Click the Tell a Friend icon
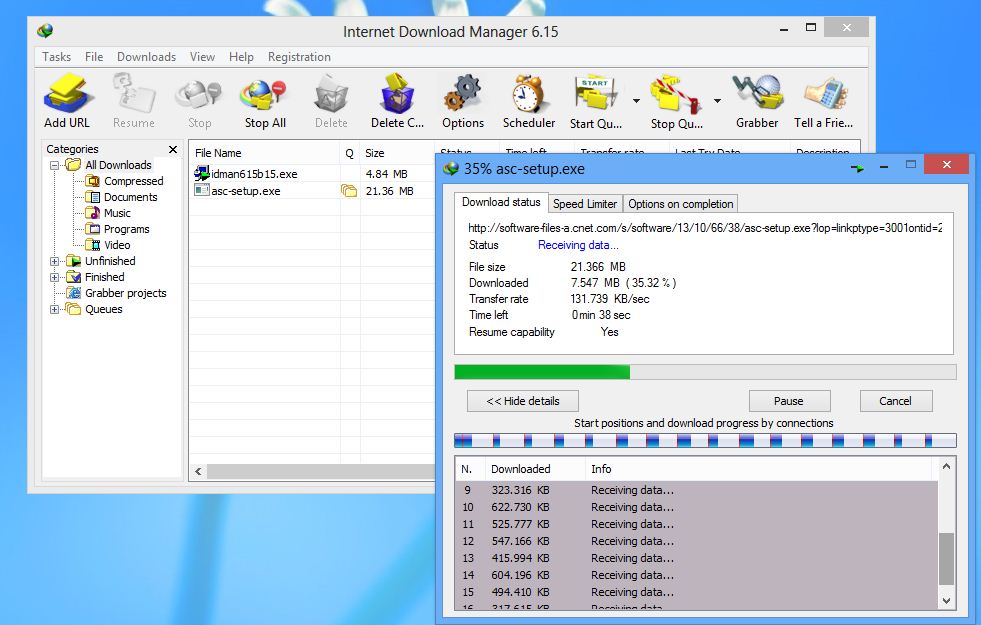The image size is (981, 625). (x=825, y=94)
